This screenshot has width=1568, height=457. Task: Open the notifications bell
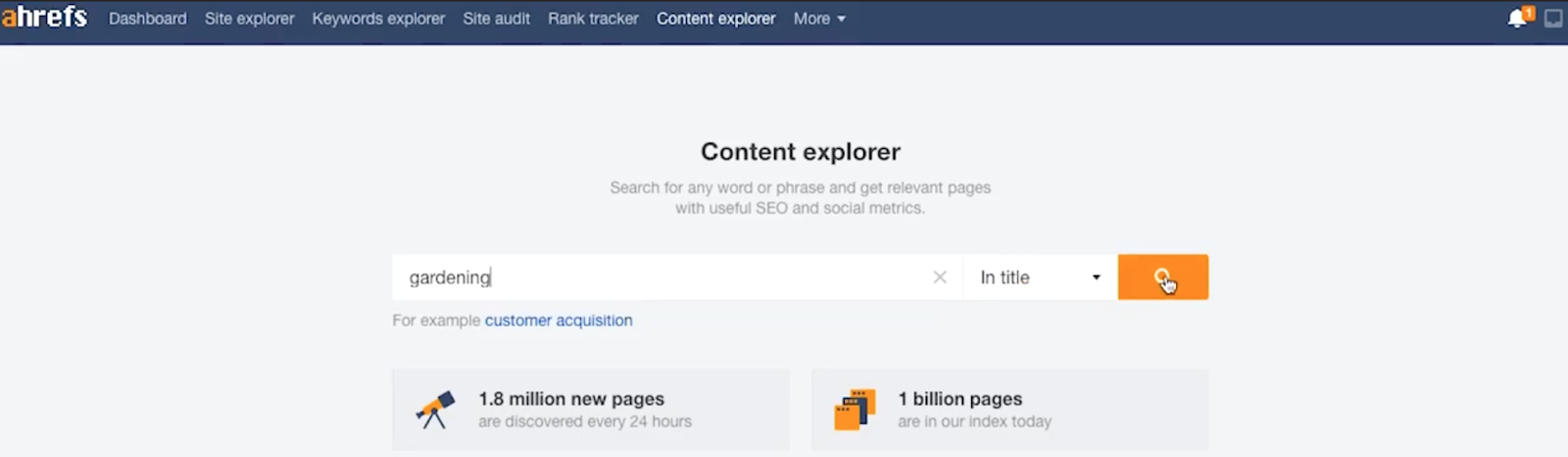[x=1519, y=17]
